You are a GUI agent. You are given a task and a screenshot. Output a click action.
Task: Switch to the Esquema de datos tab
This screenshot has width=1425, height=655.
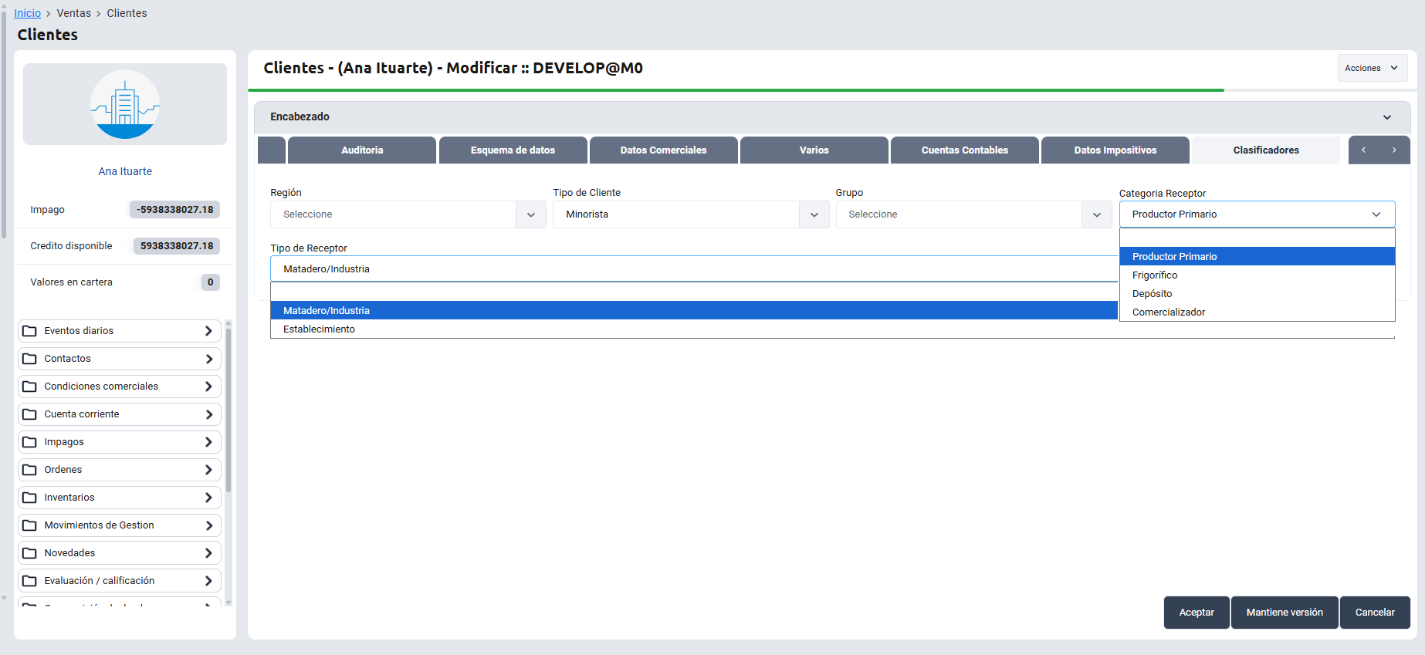coord(513,150)
